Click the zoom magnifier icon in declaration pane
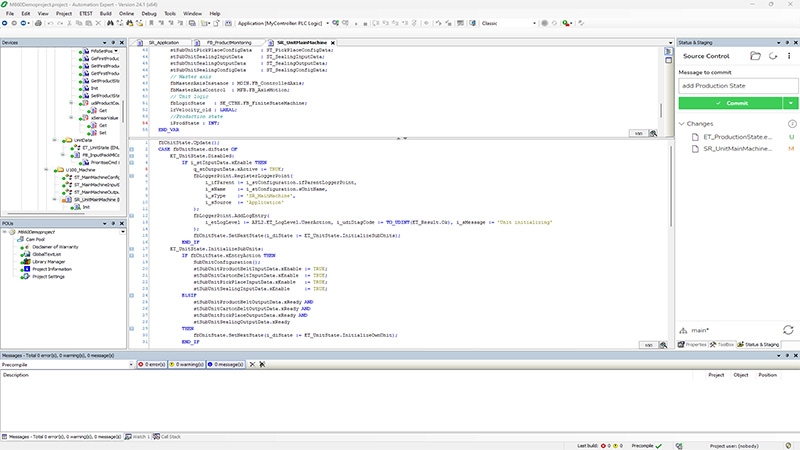Screen dimensions: 800x450 (x=652, y=132)
